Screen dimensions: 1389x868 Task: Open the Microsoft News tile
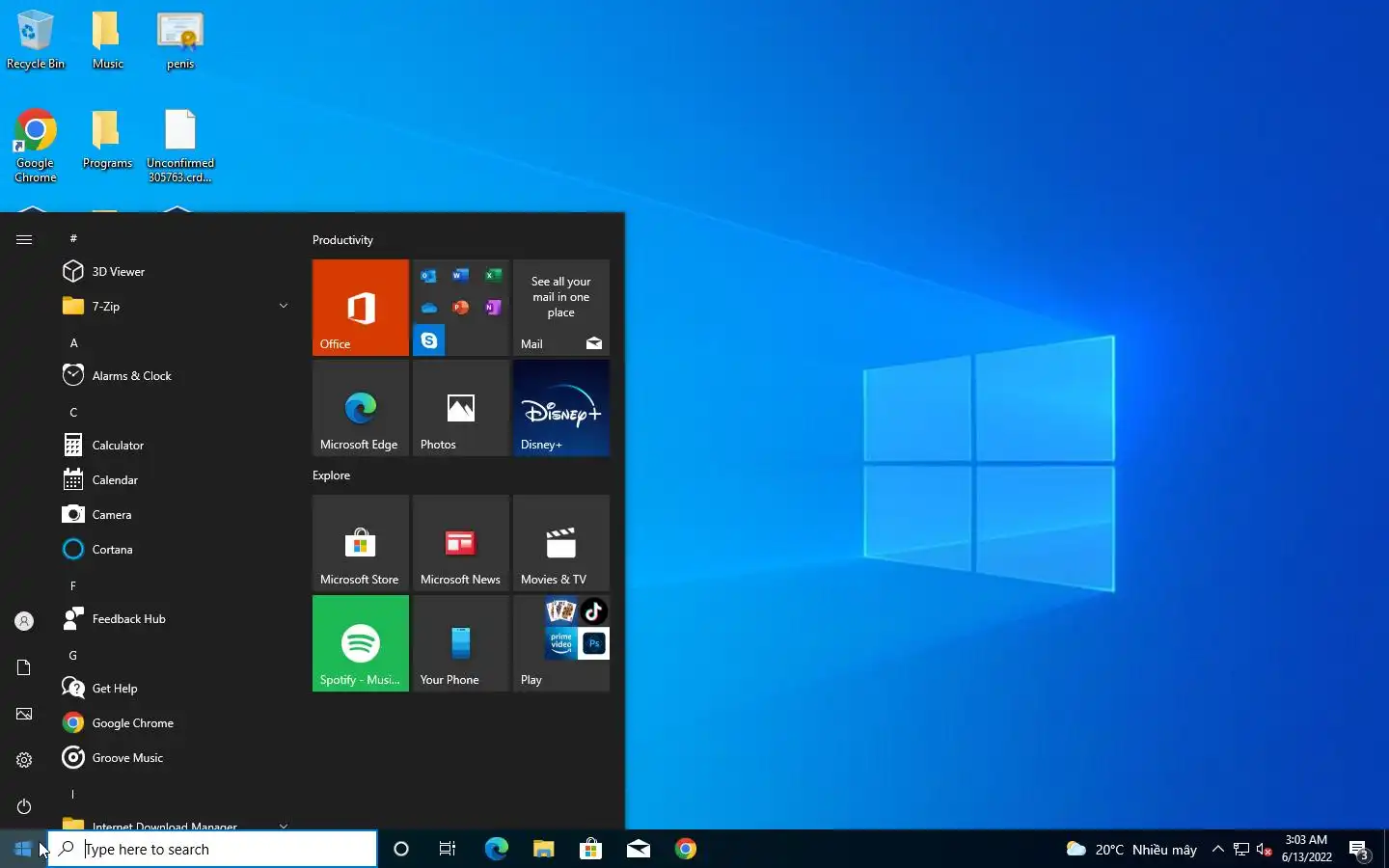point(461,543)
